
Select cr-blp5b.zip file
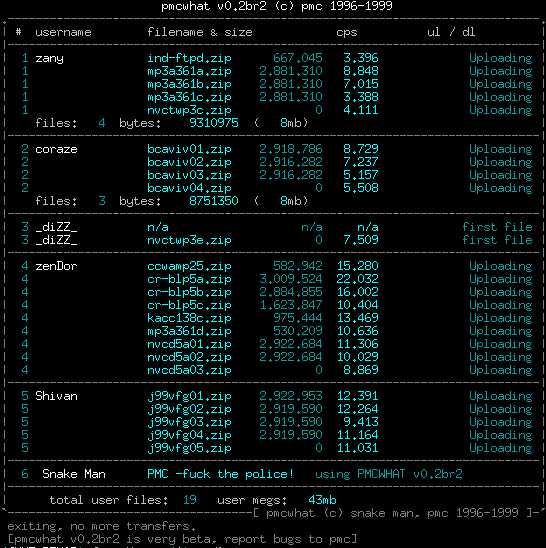pyautogui.click(x=189, y=292)
